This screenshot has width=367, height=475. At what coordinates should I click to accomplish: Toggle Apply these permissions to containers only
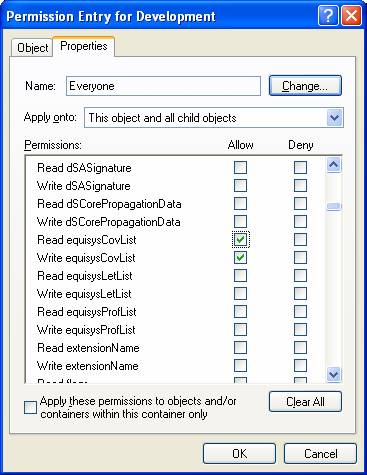(x=30, y=407)
